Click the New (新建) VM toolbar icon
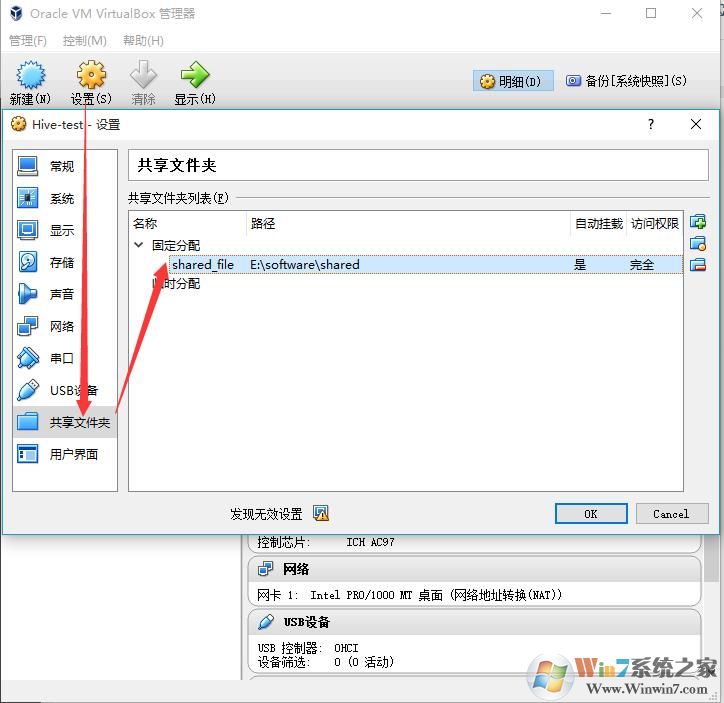 [x=30, y=82]
